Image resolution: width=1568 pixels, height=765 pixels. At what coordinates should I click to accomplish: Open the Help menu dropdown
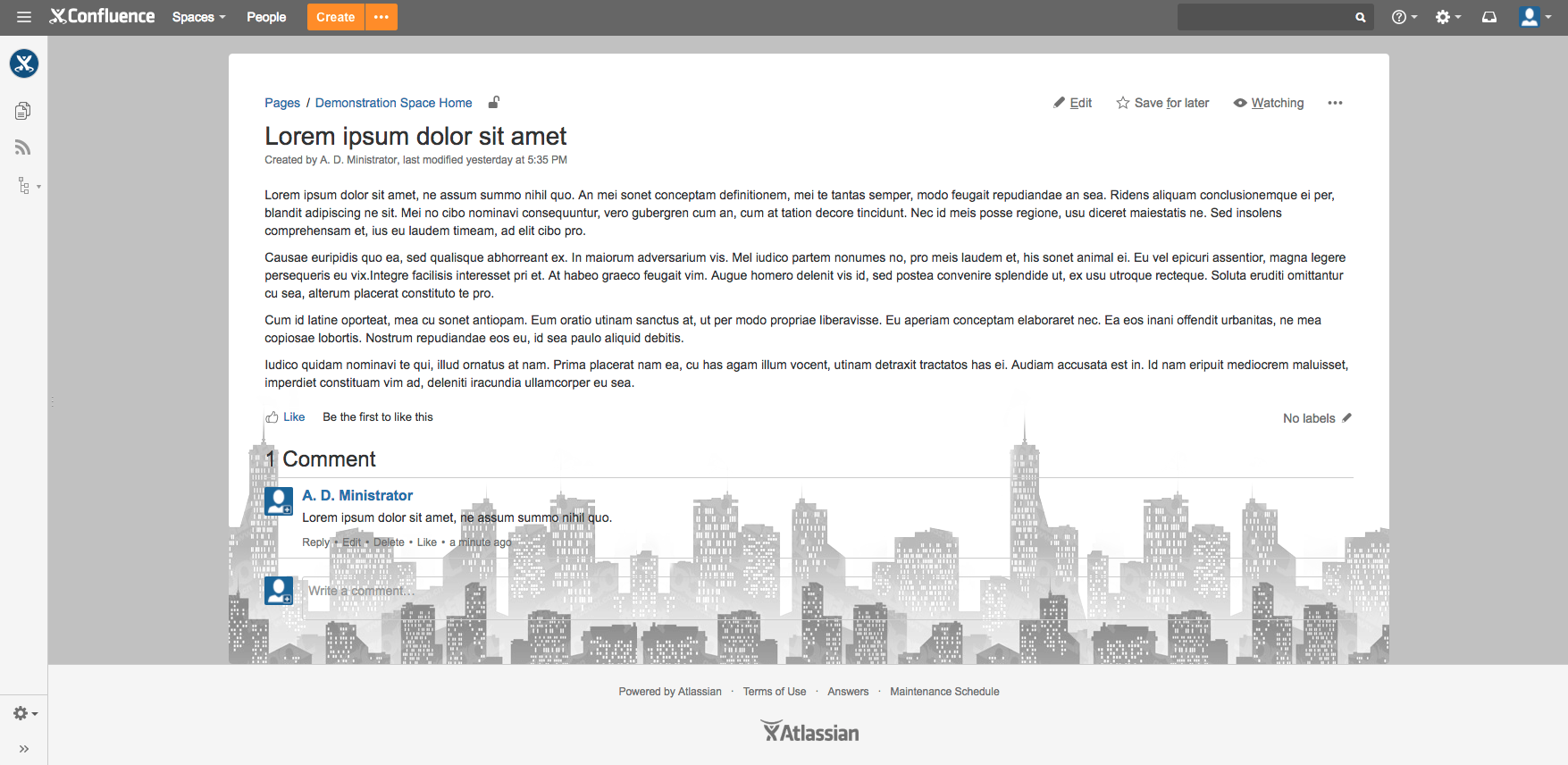coord(1404,17)
